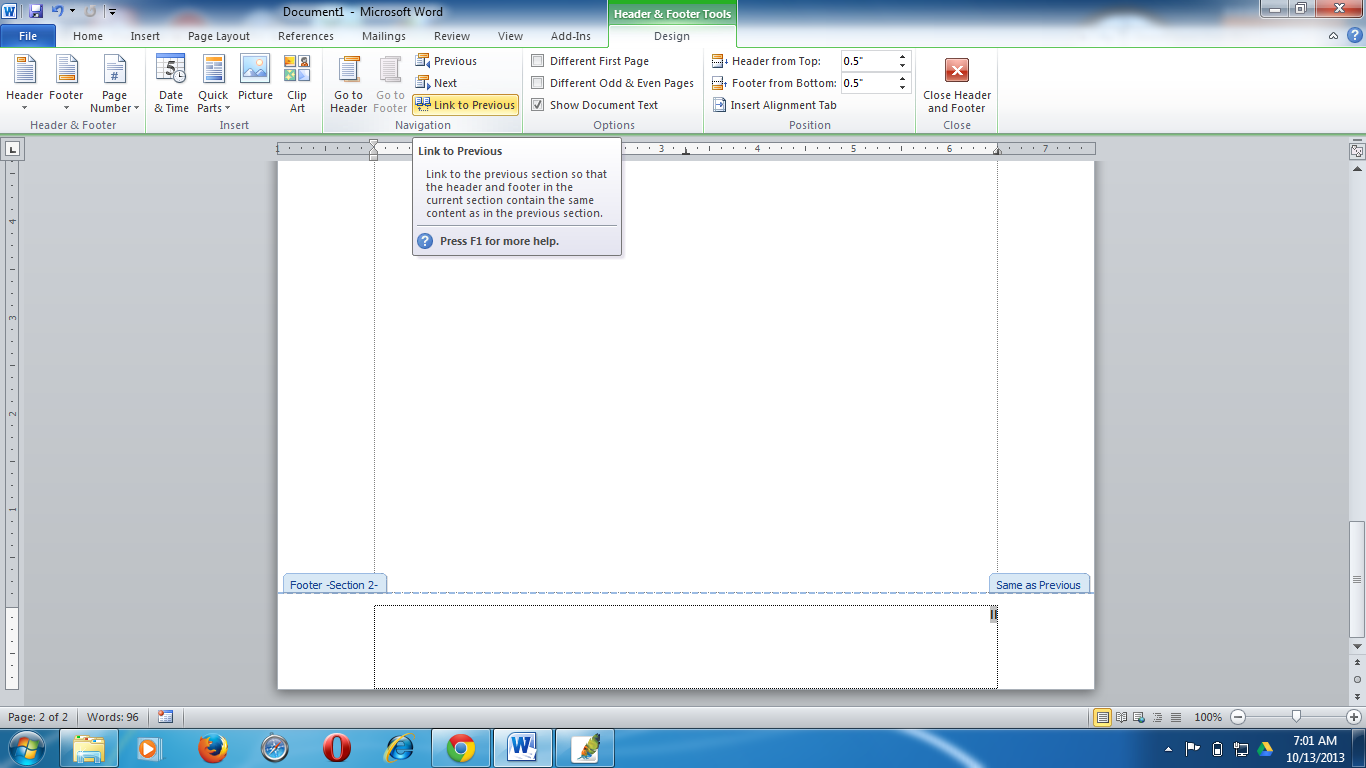The image size is (1366, 768).
Task: Enable Different Odd & Even Pages
Action: click(612, 83)
